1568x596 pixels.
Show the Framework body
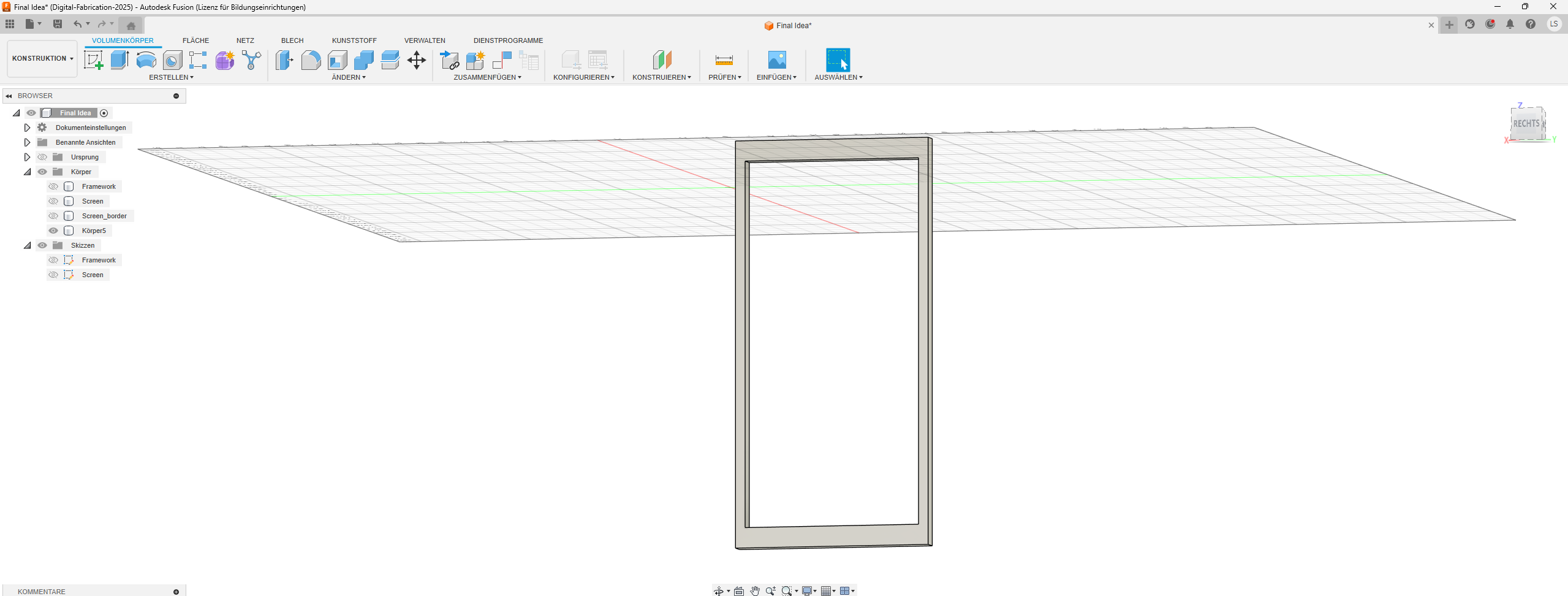click(53, 186)
